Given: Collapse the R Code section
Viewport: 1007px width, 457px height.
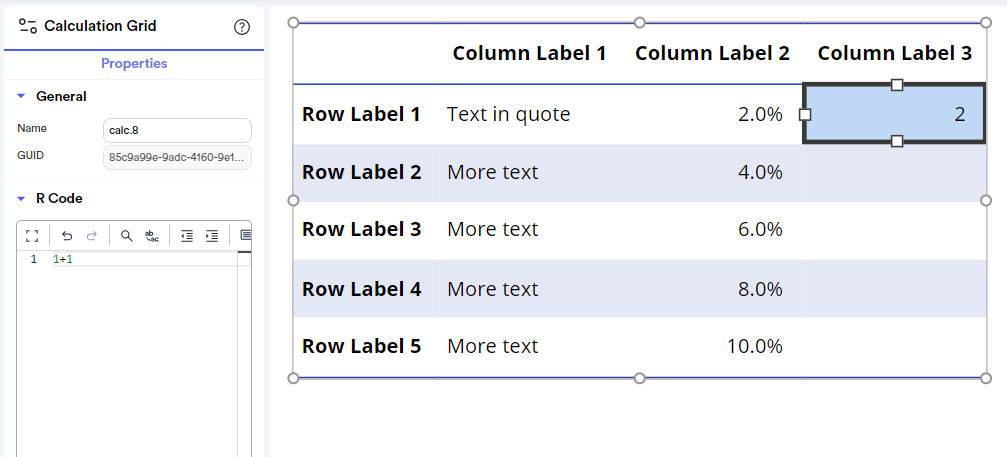Looking at the screenshot, I should (21, 199).
